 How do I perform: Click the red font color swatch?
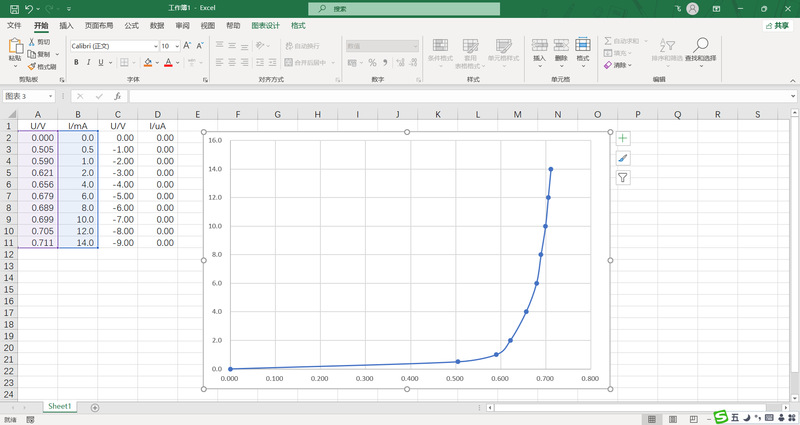tap(168, 62)
